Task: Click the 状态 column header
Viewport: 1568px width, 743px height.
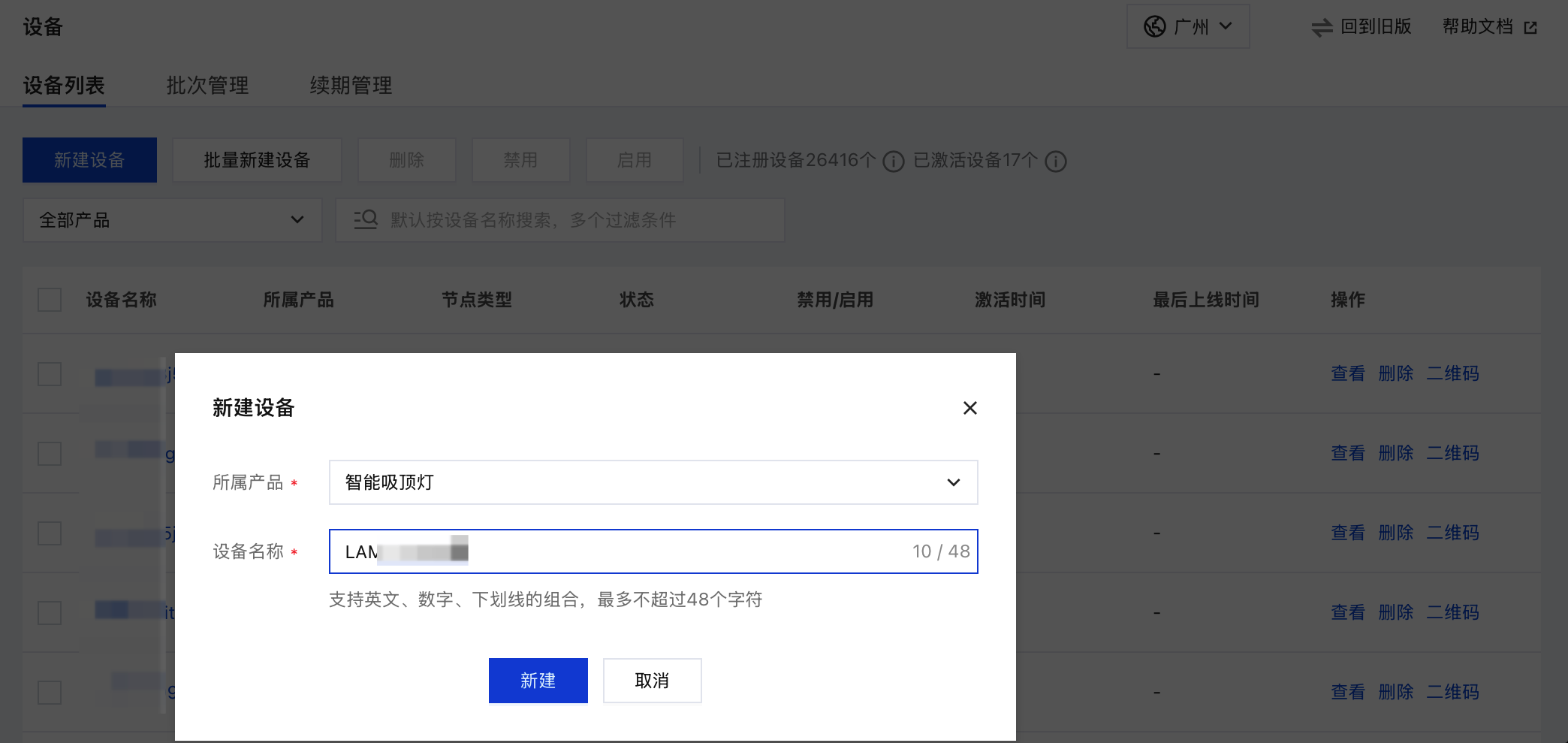Action: click(636, 300)
